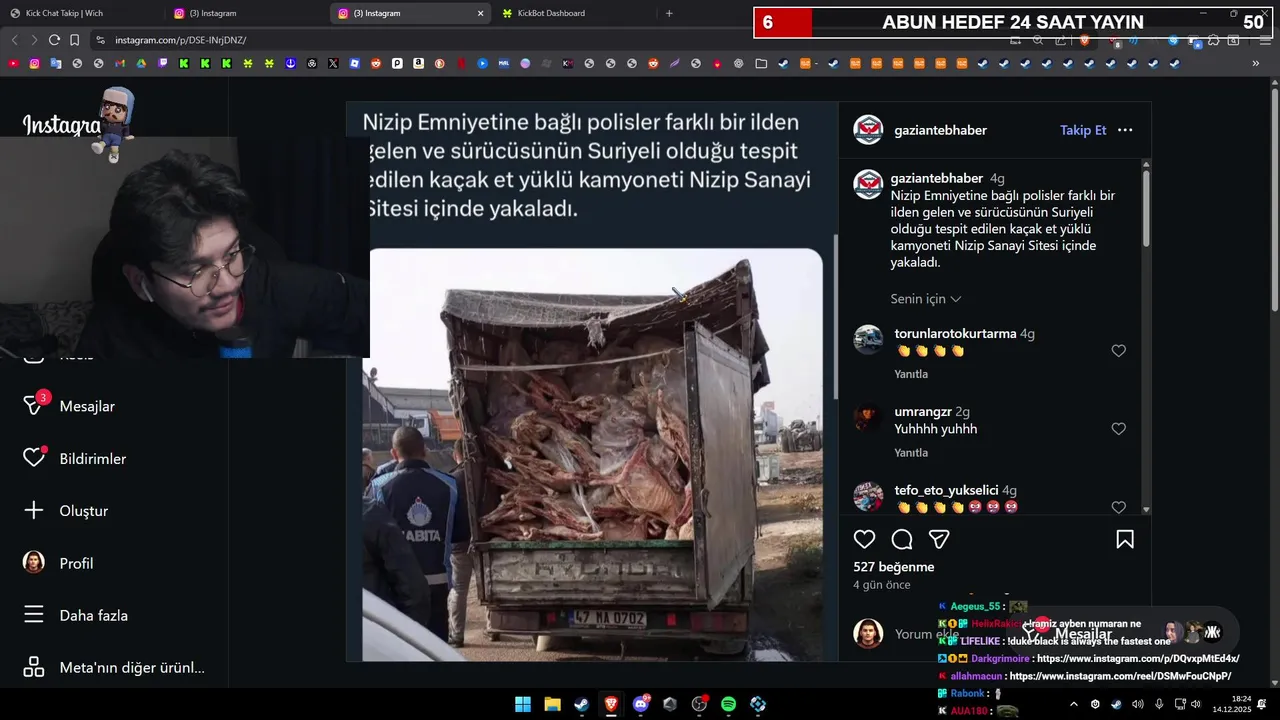Share the post via paper plane icon
The image size is (1280, 720).
(x=939, y=540)
